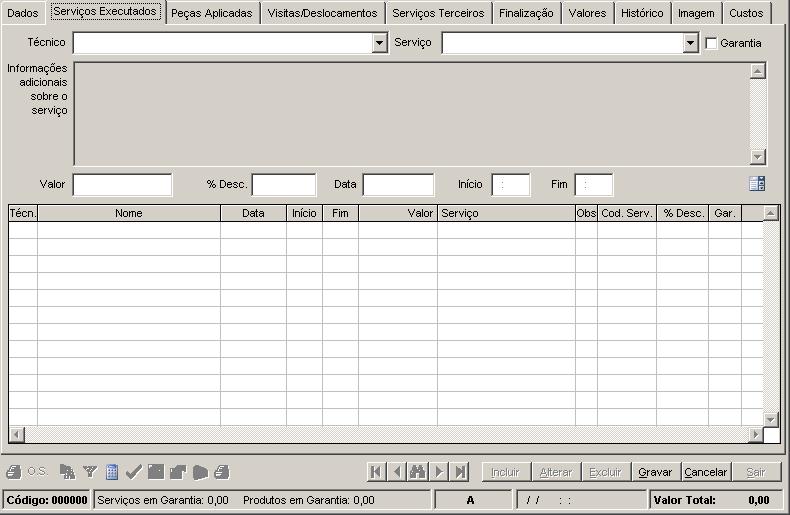Image resolution: width=790 pixels, height=515 pixels.
Task: Click text area scrollbar up arrow
Action: [758, 71]
